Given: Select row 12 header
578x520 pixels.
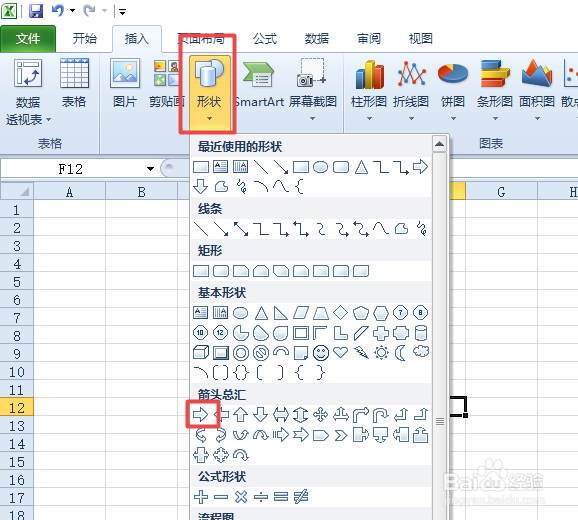Looking at the screenshot, I should coord(17,408).
